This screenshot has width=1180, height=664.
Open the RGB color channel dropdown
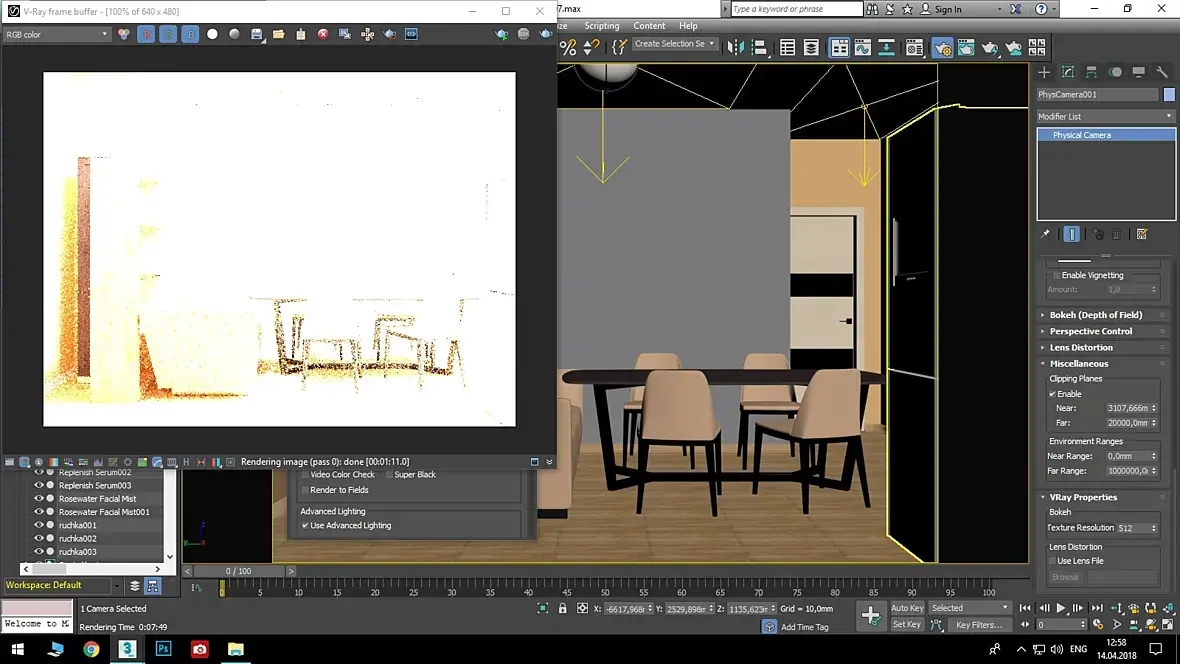pos(56,34)
